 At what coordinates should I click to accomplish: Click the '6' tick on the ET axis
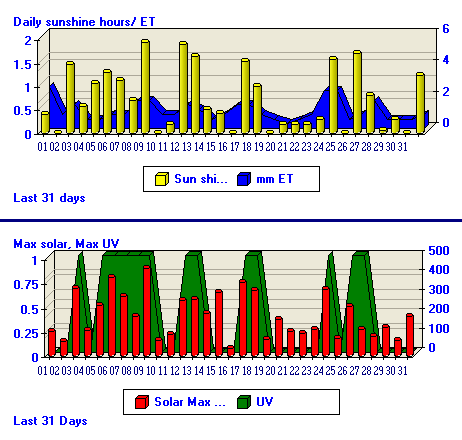pos(446,29)
